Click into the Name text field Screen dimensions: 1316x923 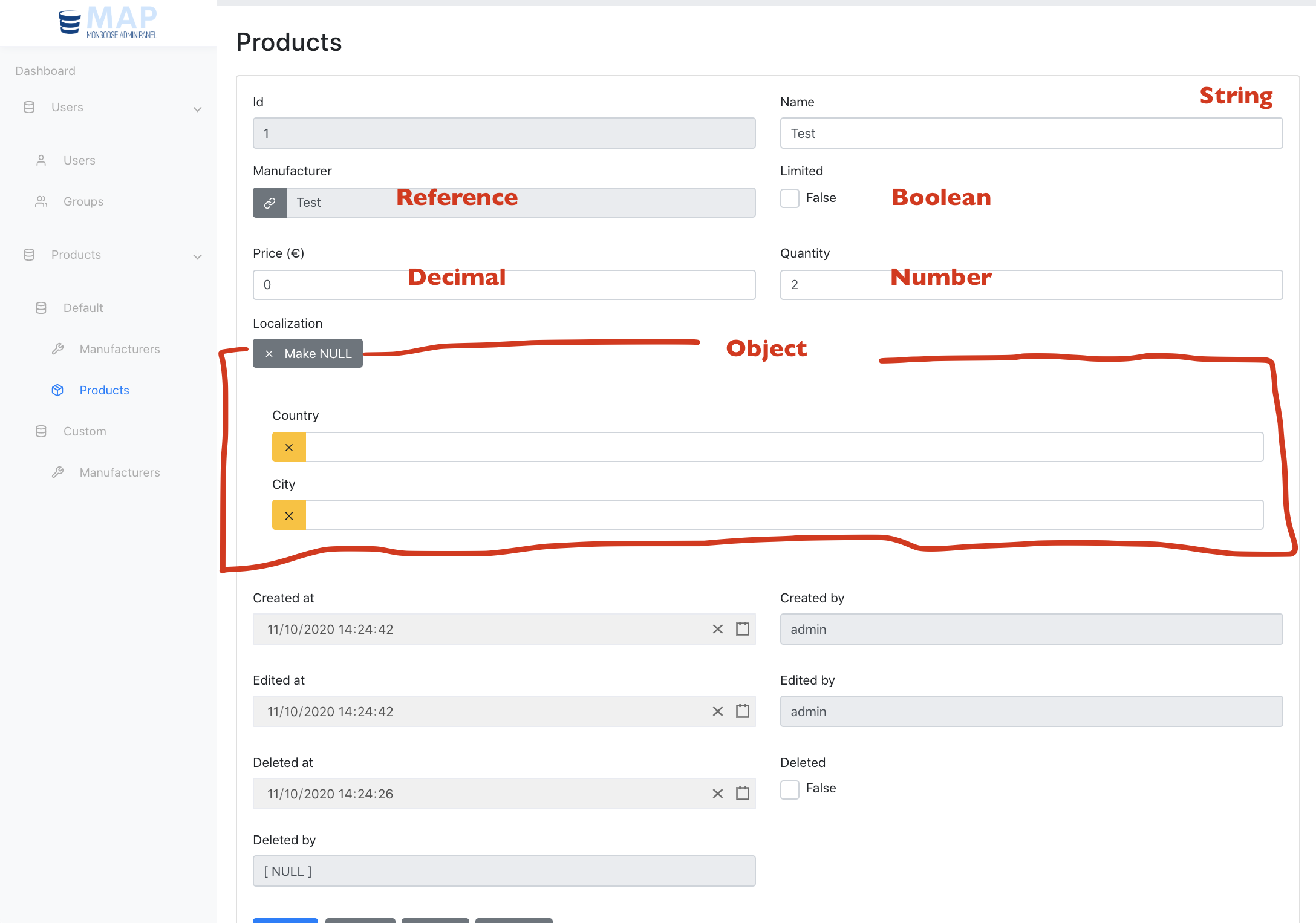coord(1031,133)
